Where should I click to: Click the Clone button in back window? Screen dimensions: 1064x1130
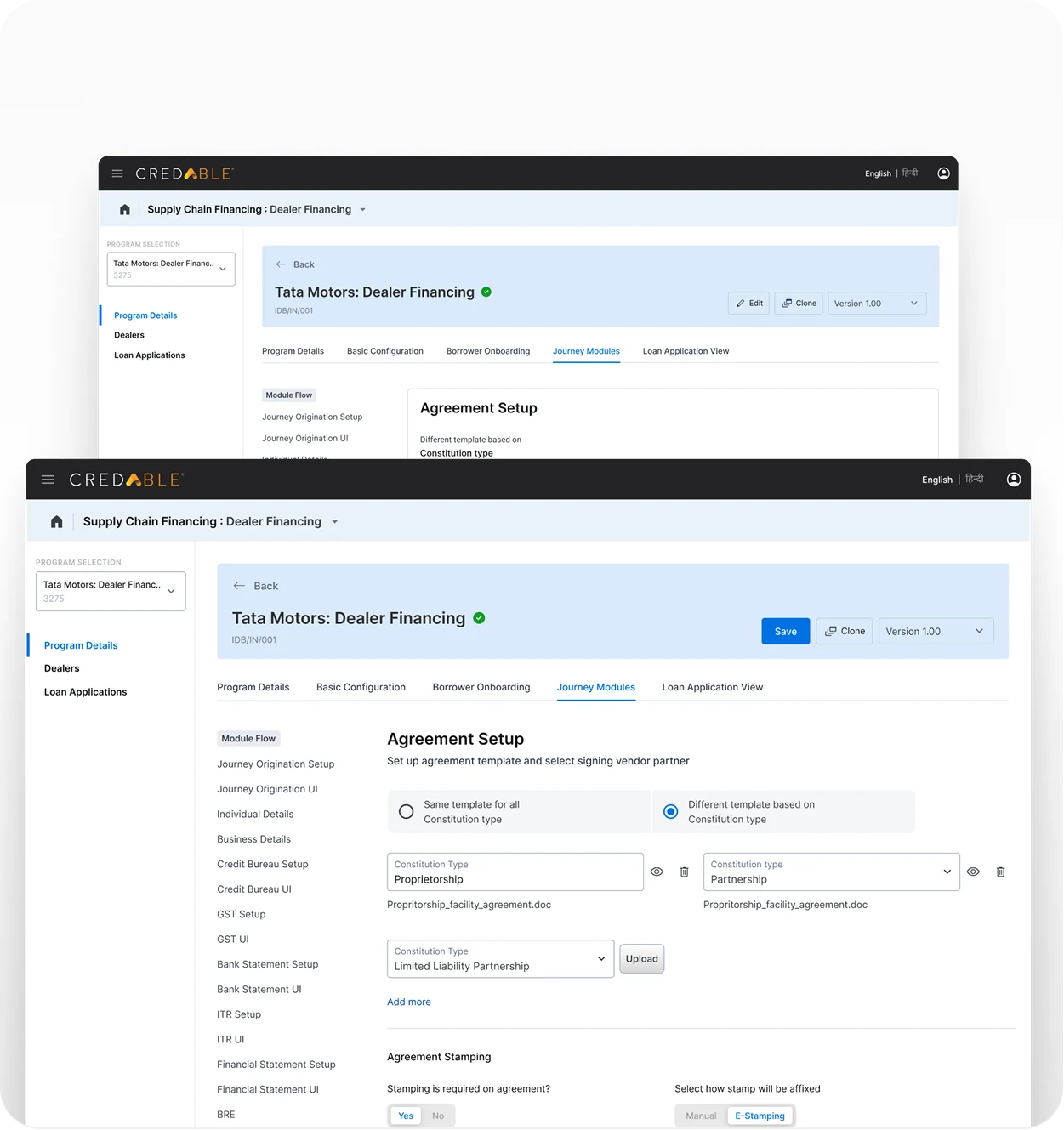coord(799,304)
